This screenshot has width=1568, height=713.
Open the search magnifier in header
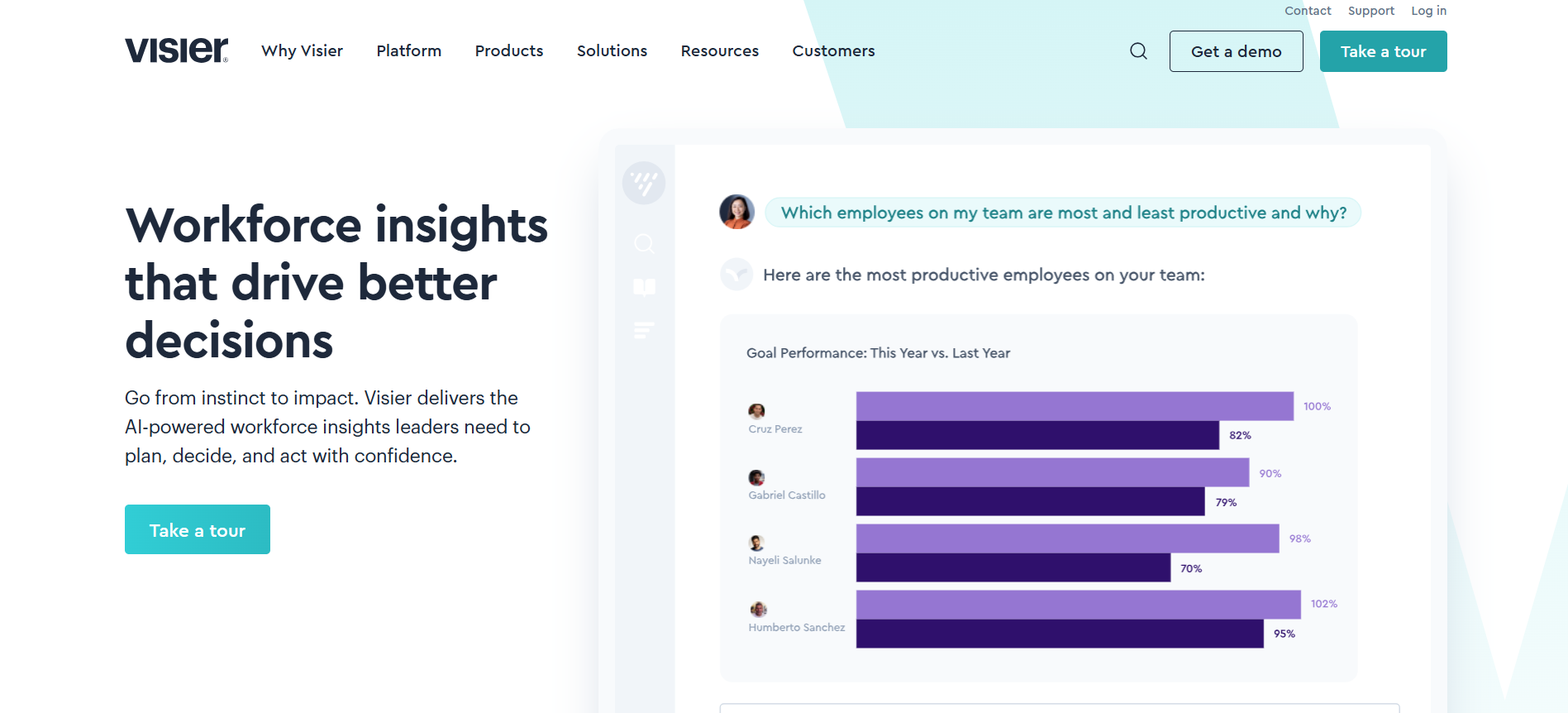point(1138,51)
